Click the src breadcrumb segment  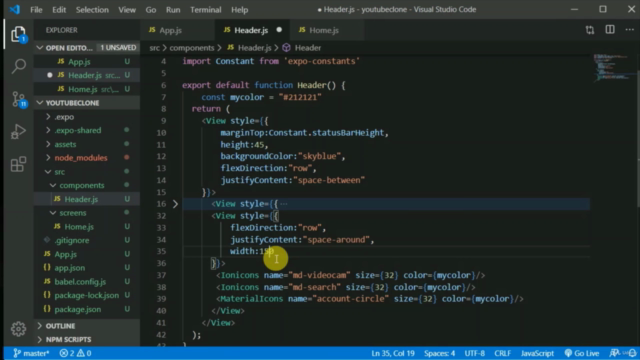pos(154,48)
